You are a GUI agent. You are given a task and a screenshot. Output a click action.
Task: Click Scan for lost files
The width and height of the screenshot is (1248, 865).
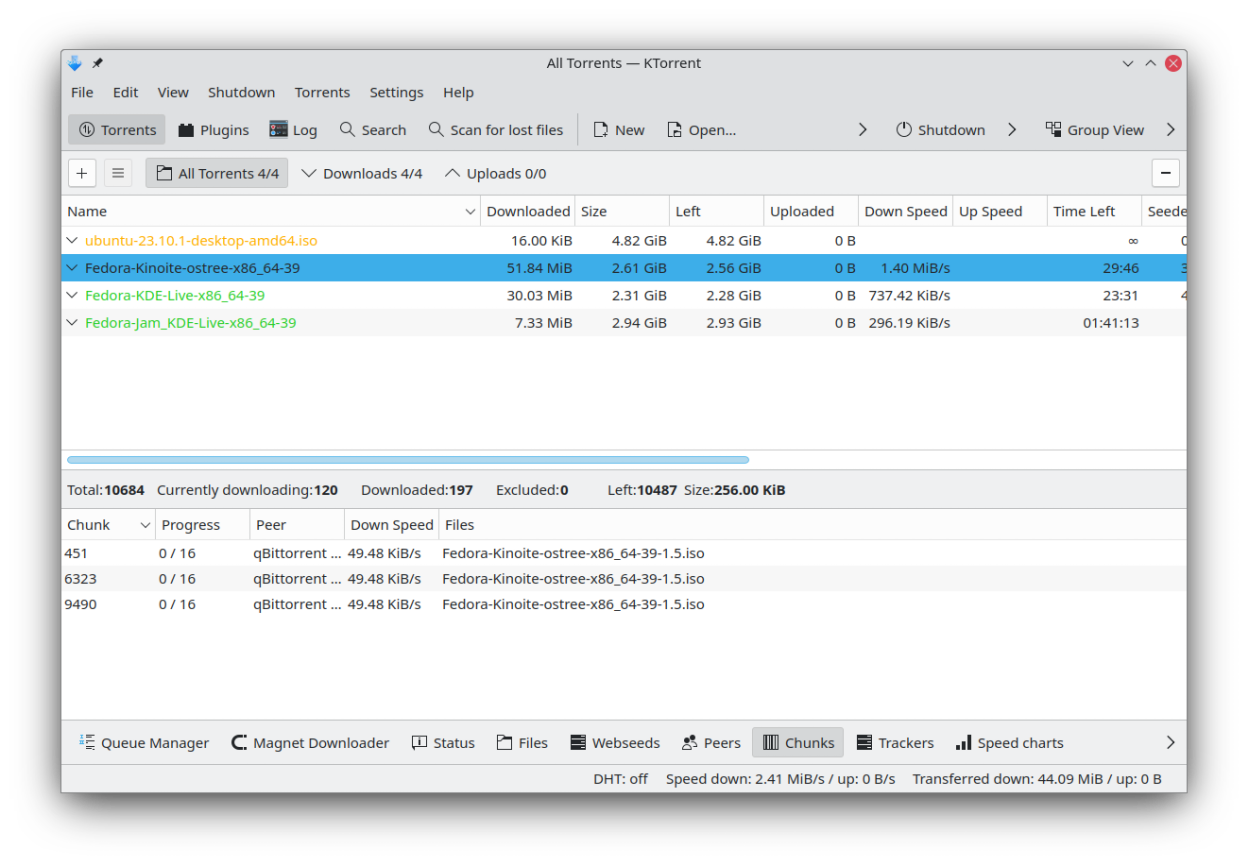pos(495,130)
